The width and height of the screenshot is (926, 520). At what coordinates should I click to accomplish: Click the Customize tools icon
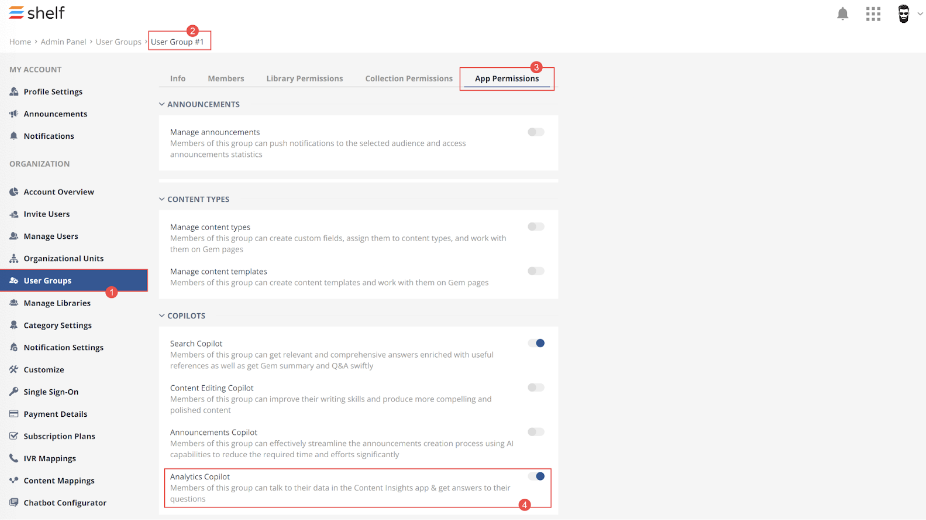(14, 369)
